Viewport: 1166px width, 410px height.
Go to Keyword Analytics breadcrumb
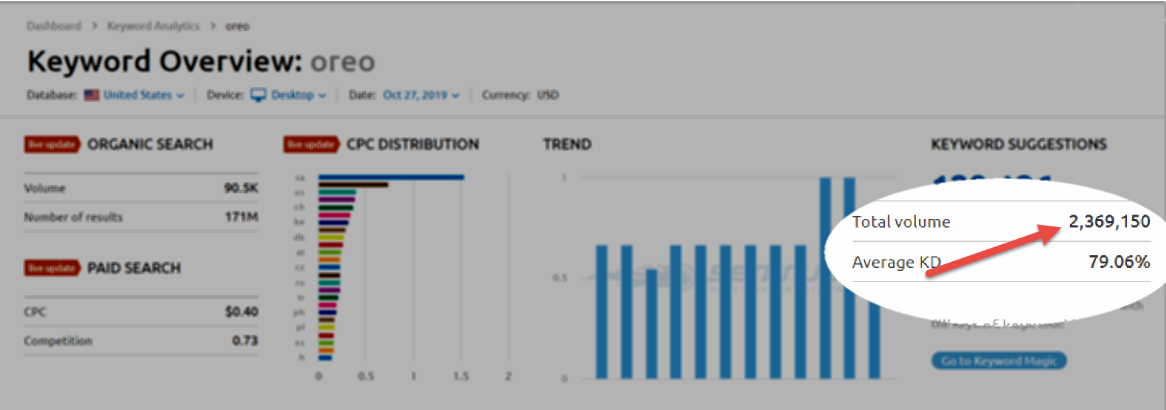click(x=153, y=26)
